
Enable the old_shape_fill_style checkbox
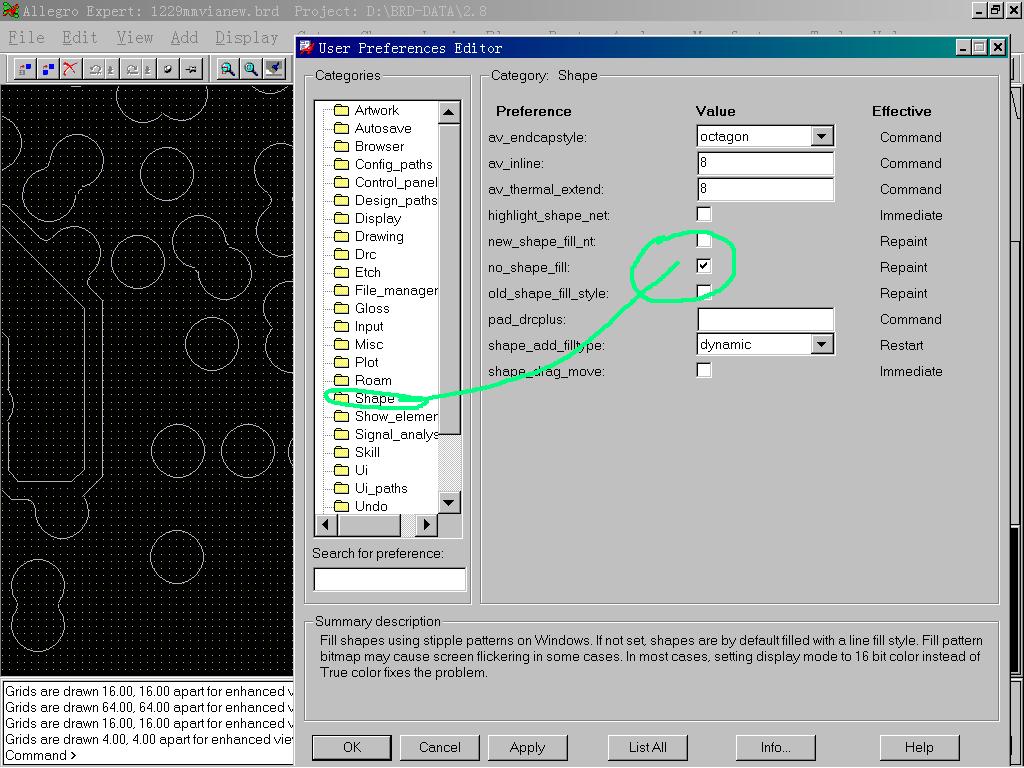tap(703, 292)
